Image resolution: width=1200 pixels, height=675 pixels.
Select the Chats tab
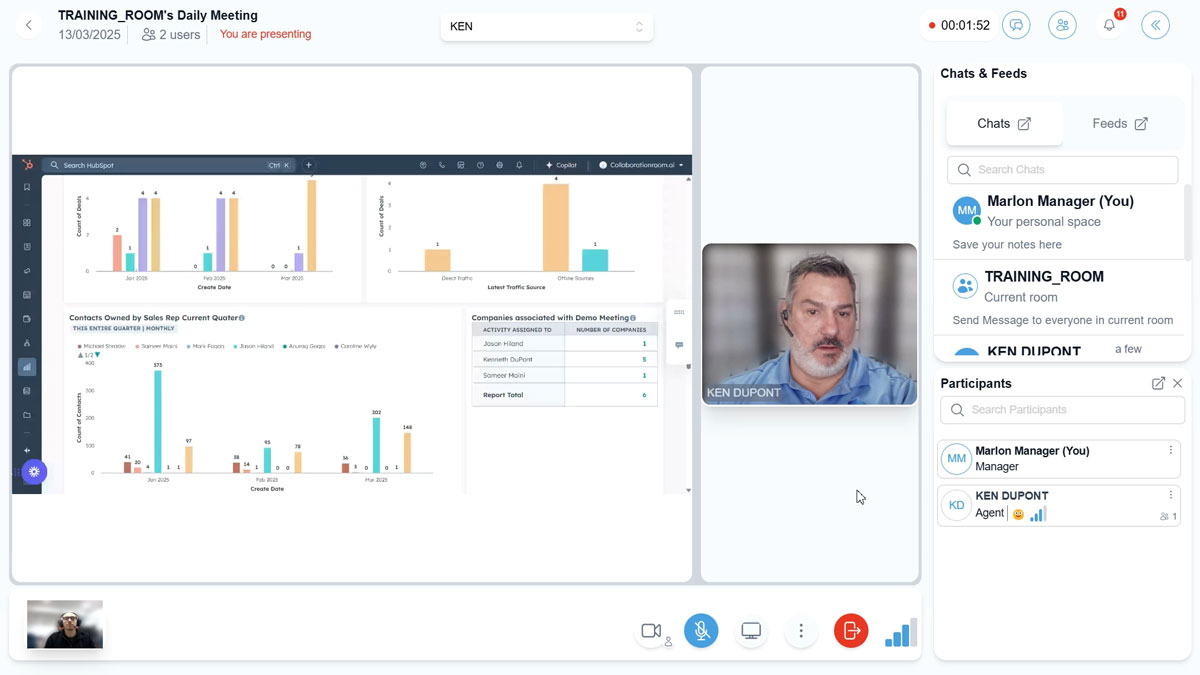click(1003, 124)
